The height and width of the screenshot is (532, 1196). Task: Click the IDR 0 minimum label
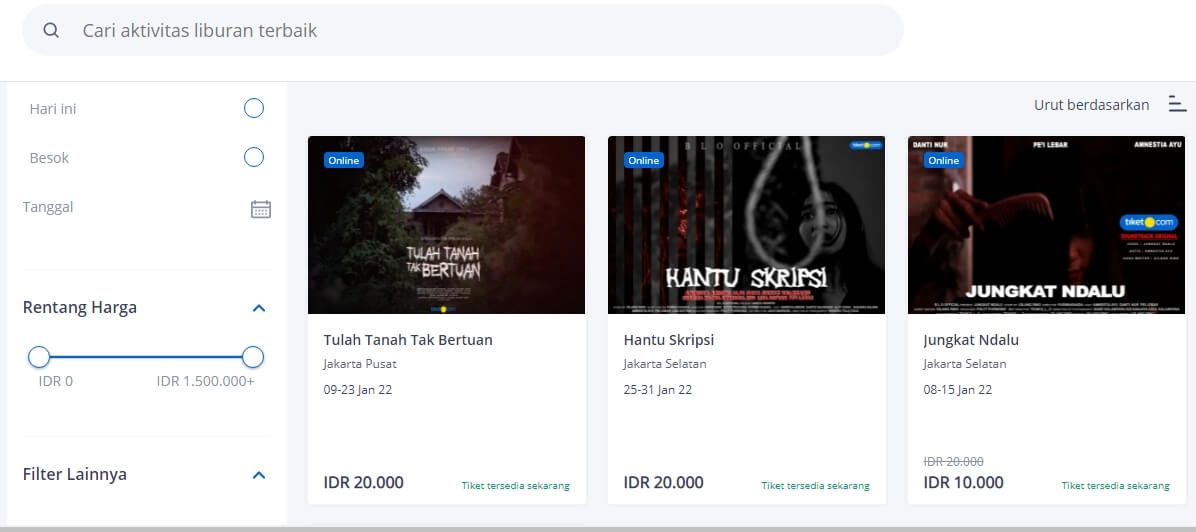coord(56,381)
